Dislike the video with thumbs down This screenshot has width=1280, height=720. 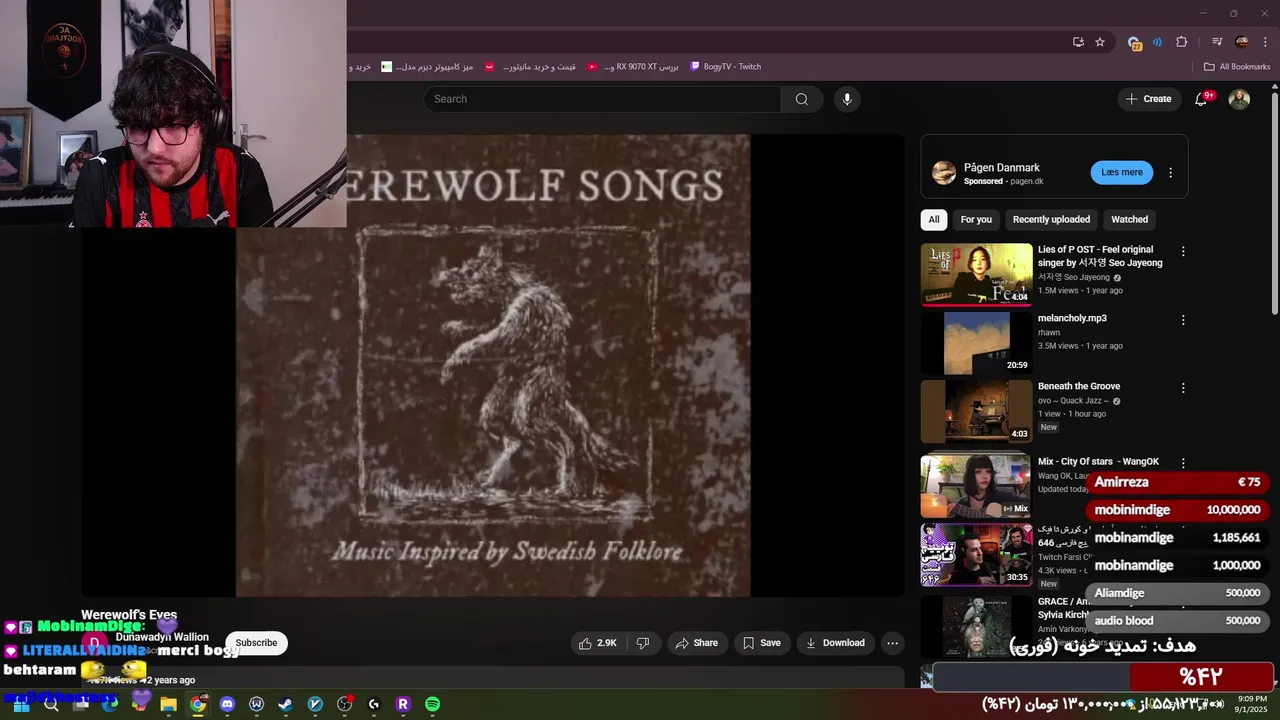(643, 643)
